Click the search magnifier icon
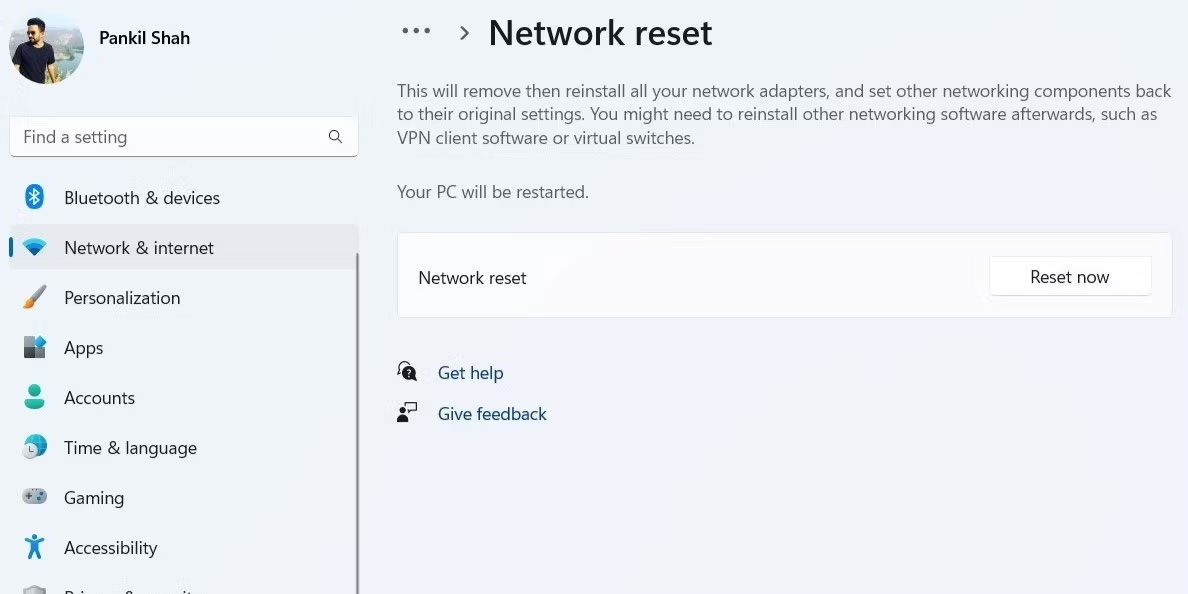 tap(335, 137)
